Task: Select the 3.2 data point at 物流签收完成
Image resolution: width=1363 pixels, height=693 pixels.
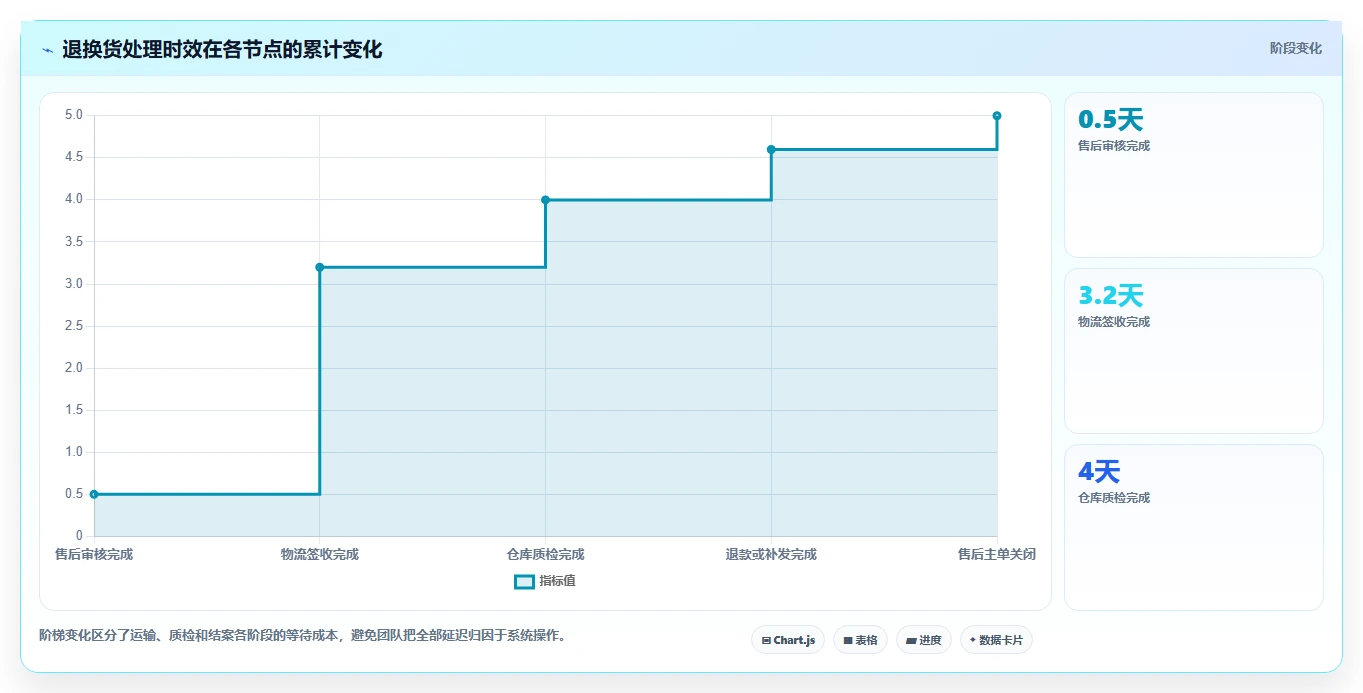Action: [x=320, y=267]
